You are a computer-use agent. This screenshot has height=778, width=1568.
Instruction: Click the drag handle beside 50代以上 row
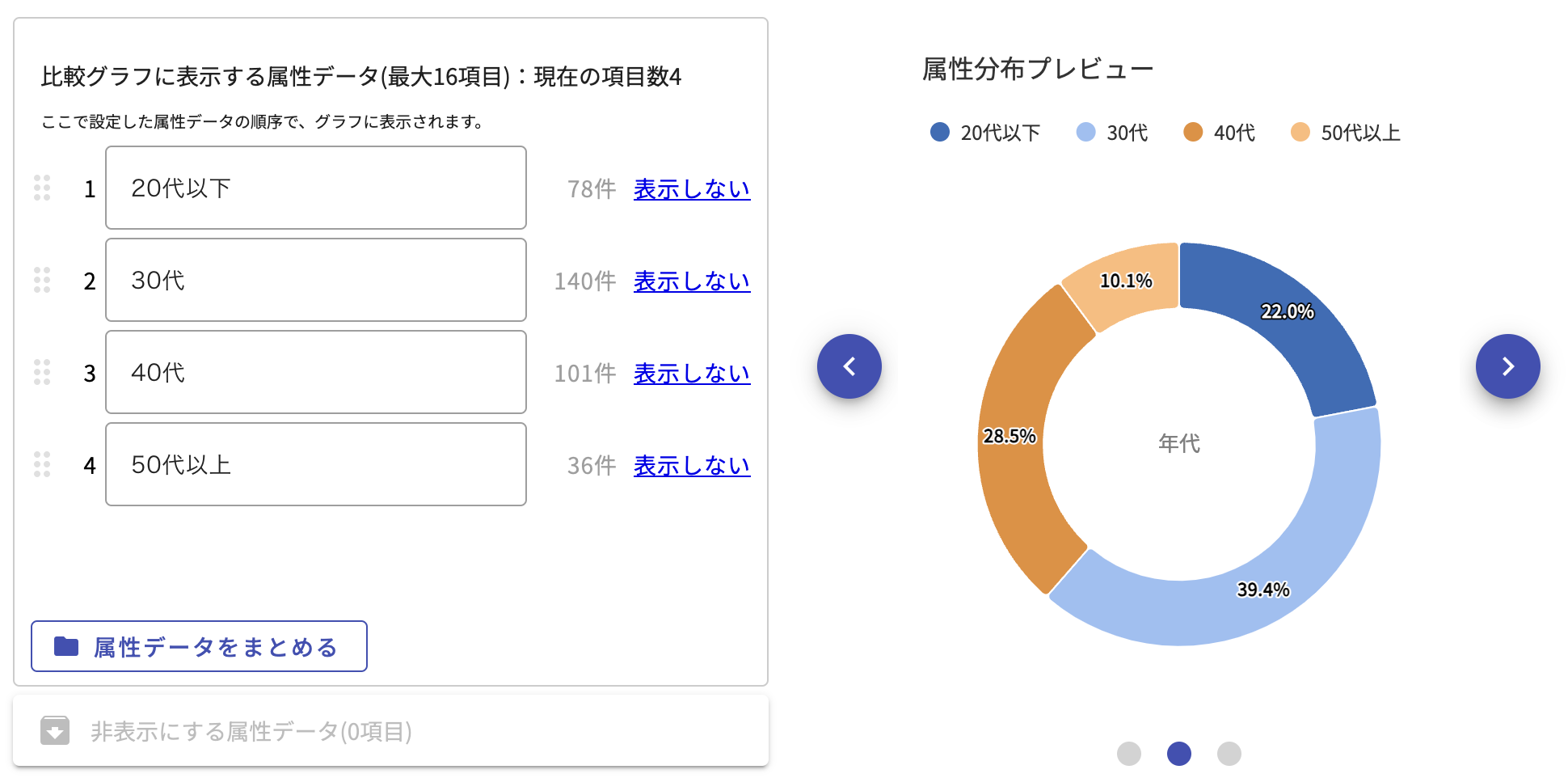point(42,464)
